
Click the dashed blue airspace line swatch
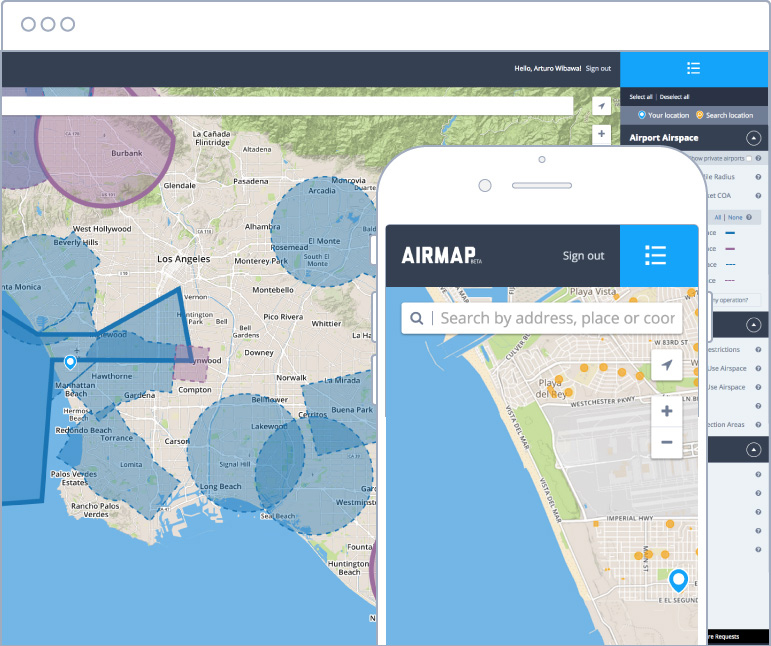[730, 264]
